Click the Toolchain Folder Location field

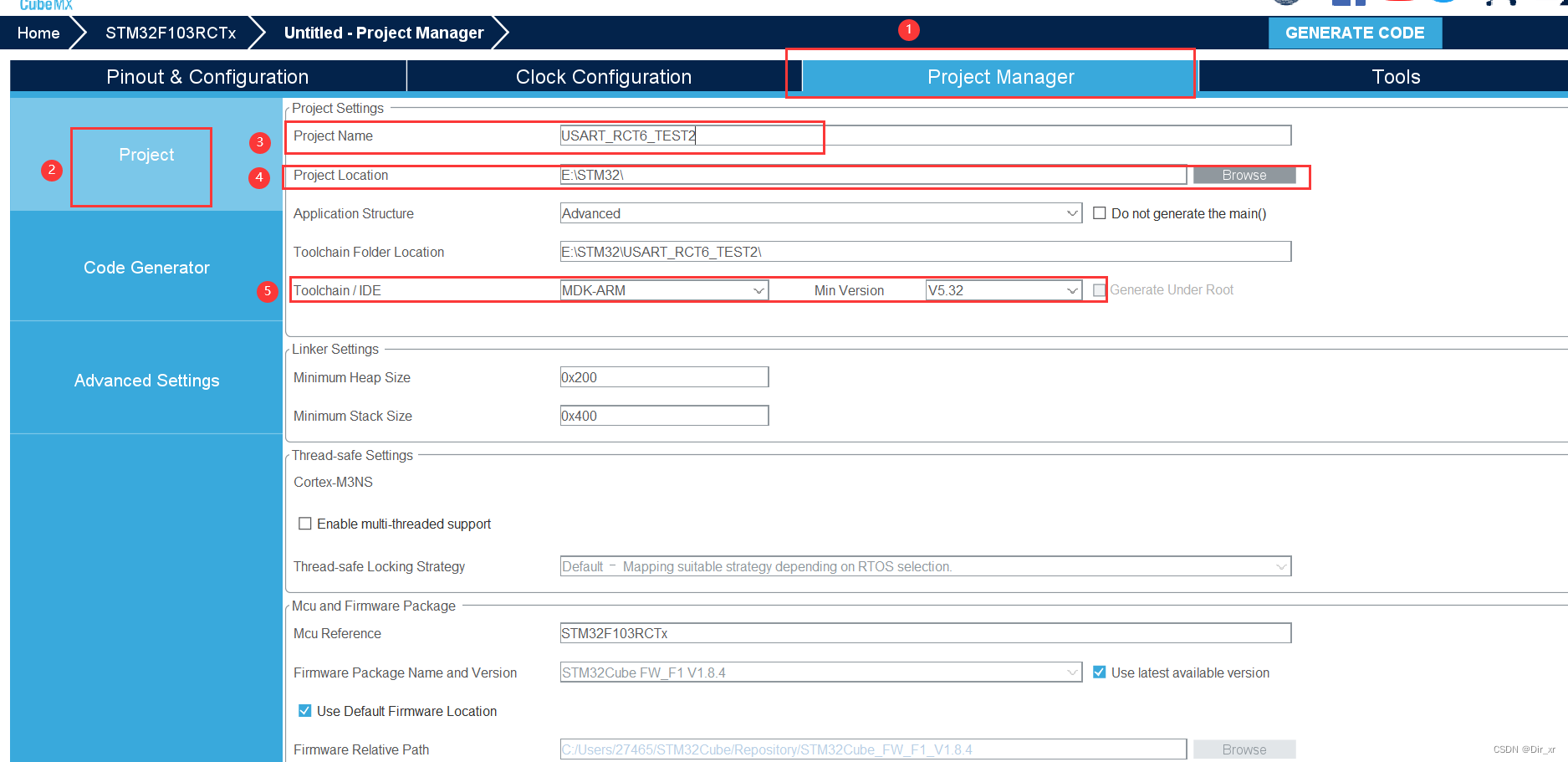pyautogui.click(x=926, y=252)
